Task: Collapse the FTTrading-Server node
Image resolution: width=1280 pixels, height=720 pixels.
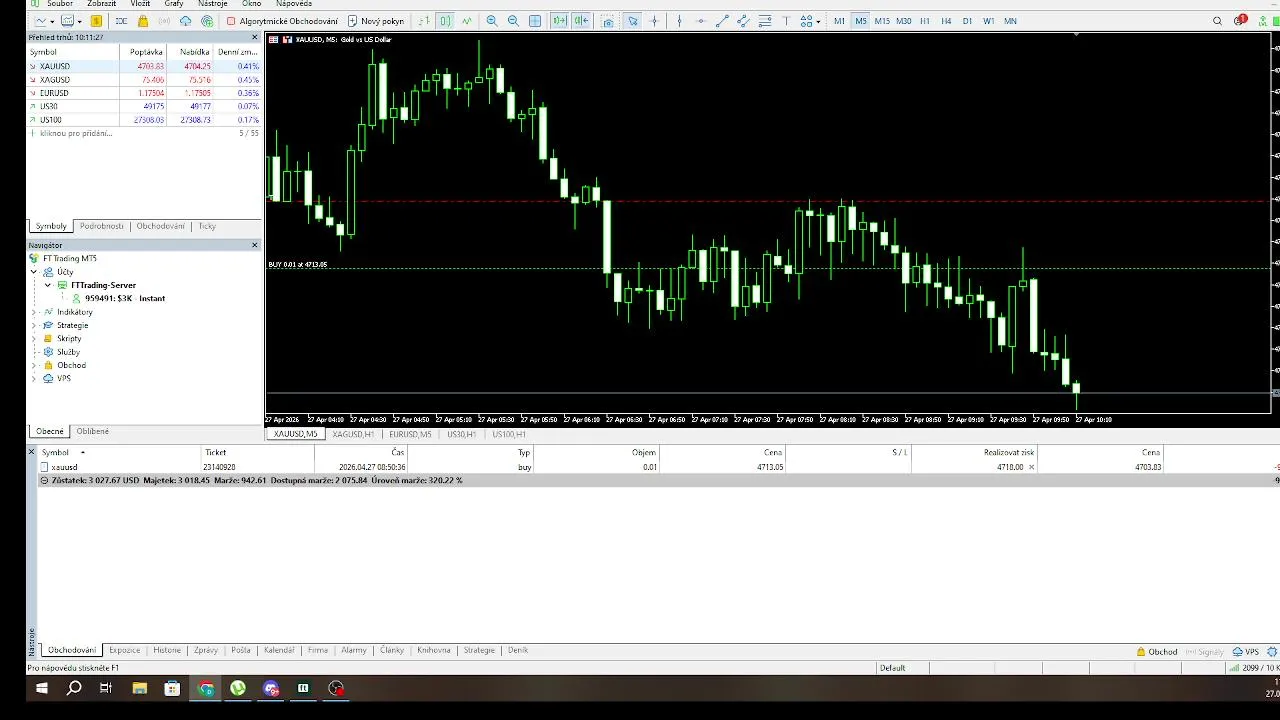Action: click(x=47, y=285)
